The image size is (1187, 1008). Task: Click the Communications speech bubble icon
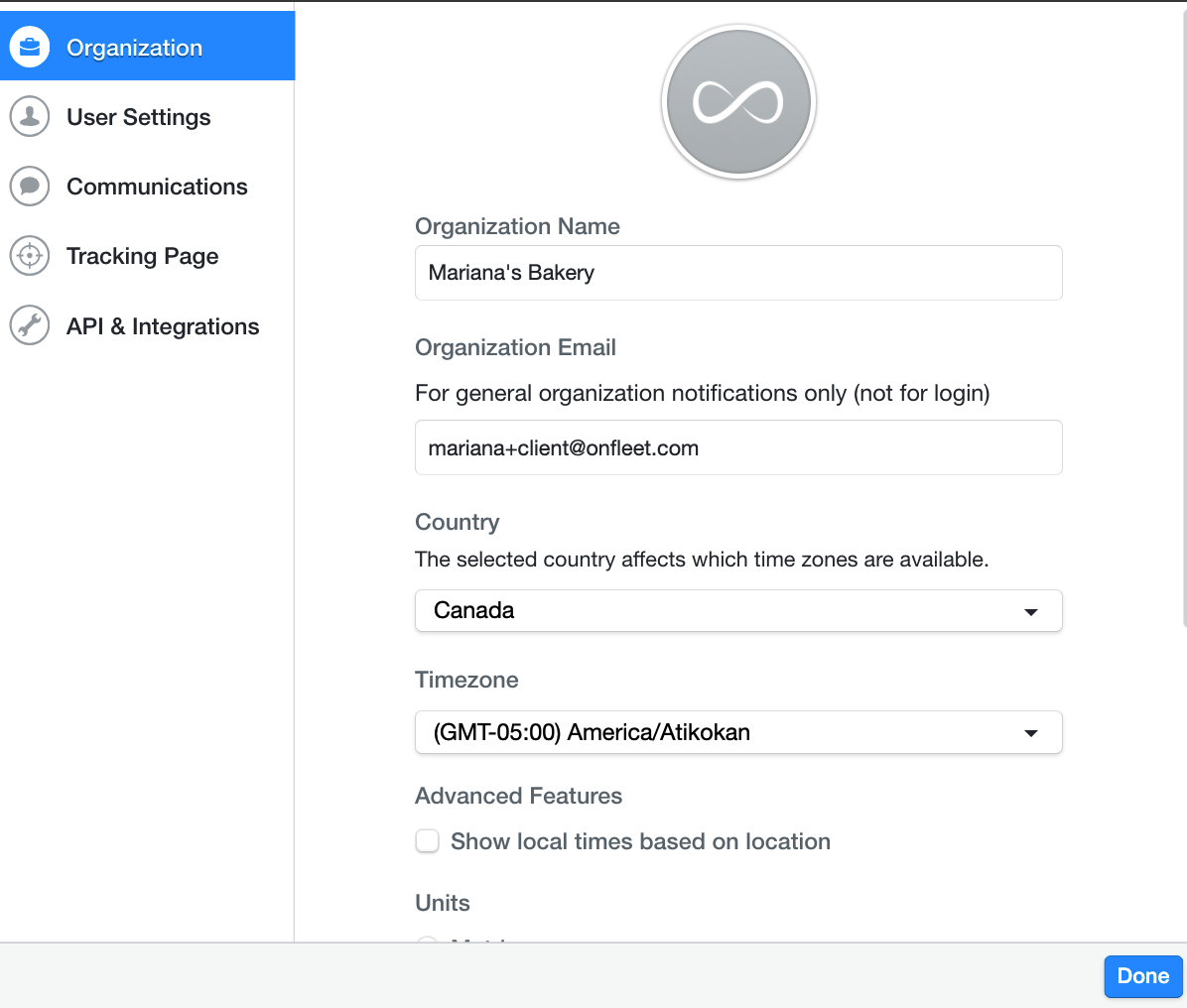click(x=30, y=187)
